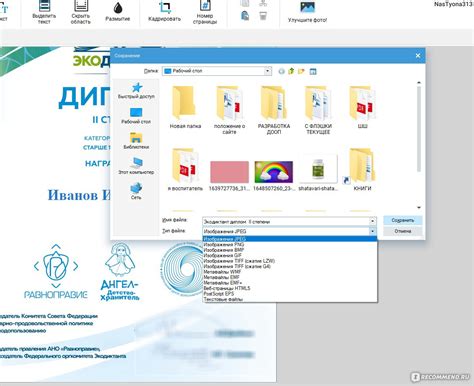Select the pink image file 1639727736_31

click(229, 175)
